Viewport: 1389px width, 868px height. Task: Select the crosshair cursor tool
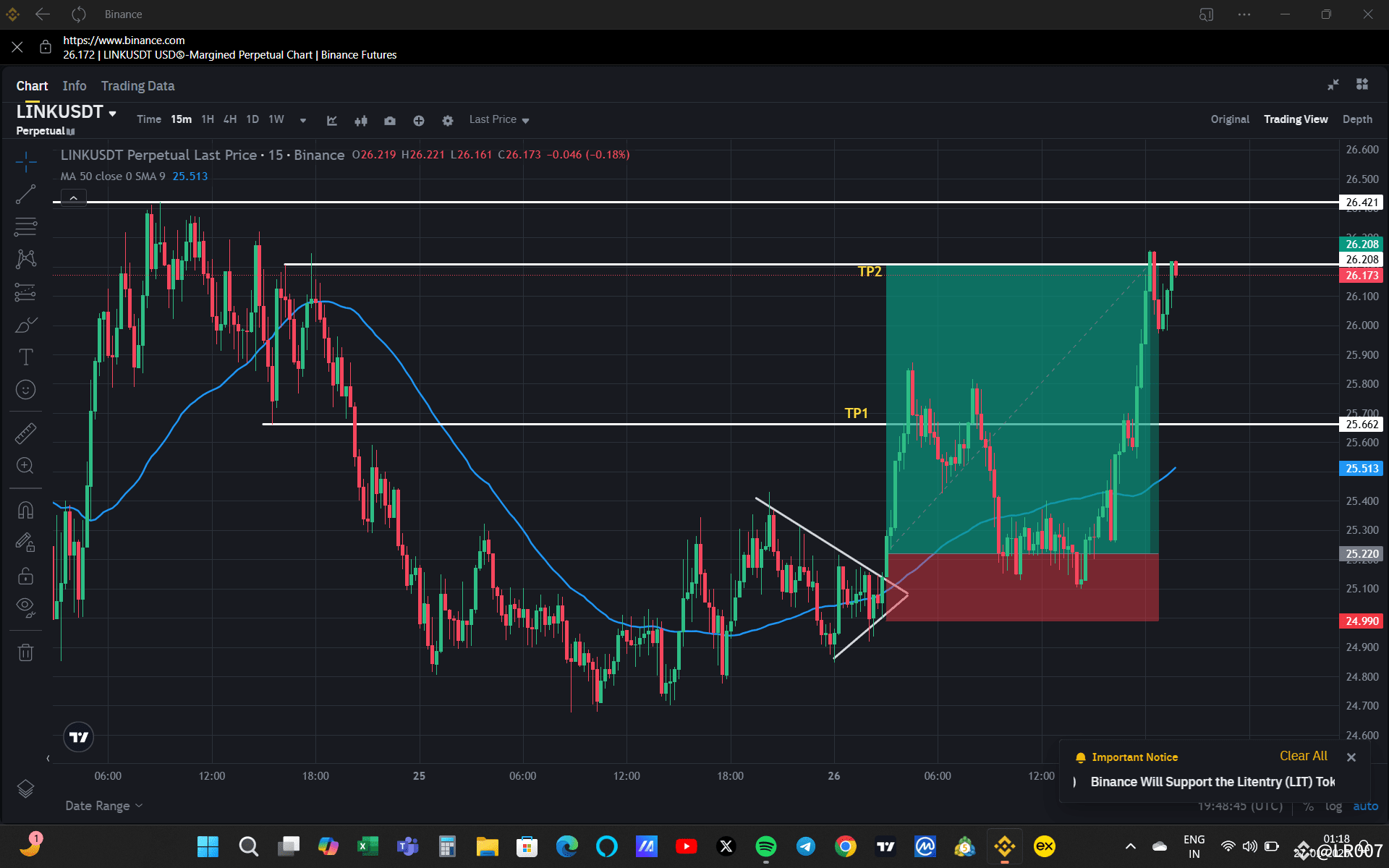tap(26, 162)
